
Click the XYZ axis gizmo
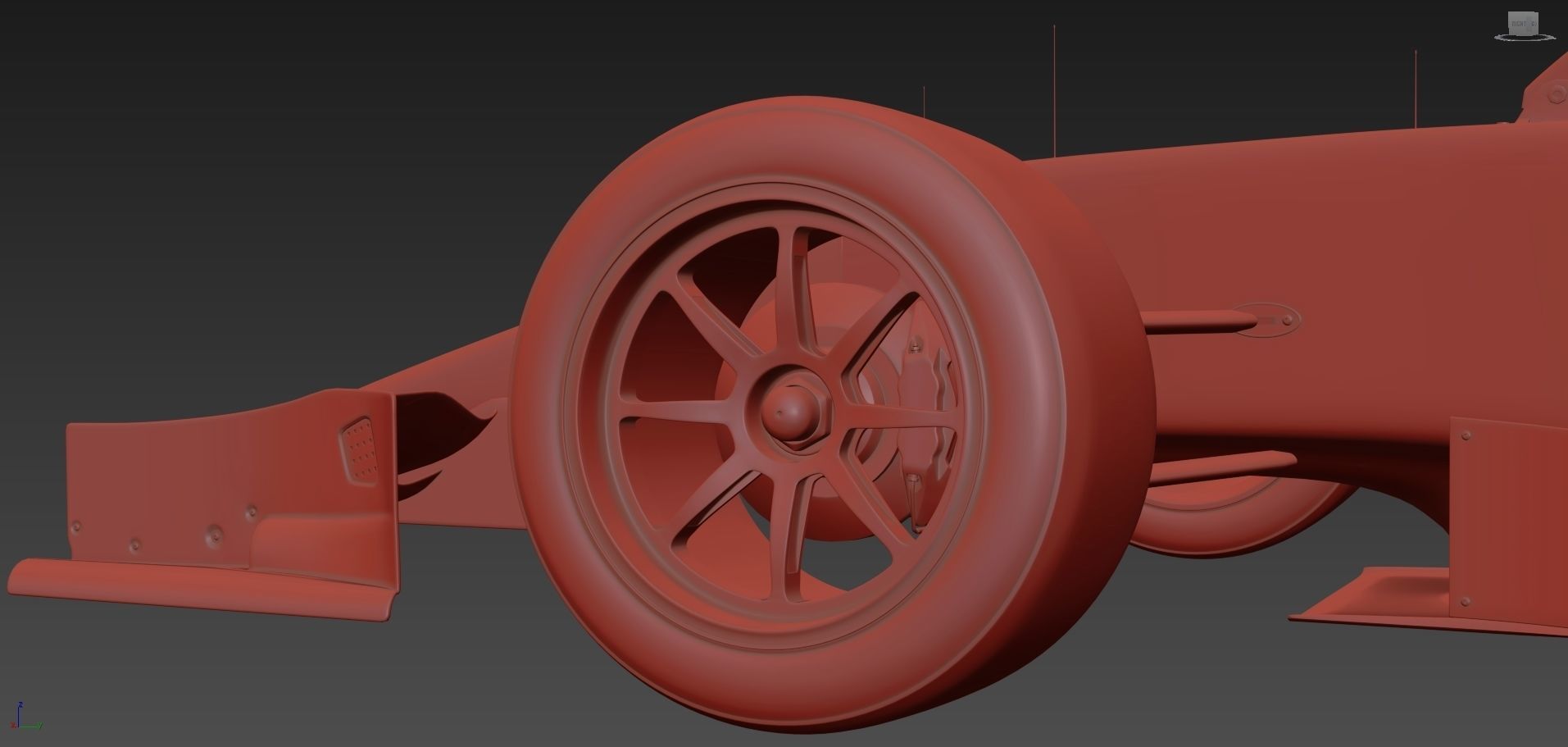pyautogui.click(x=26, y=717)
